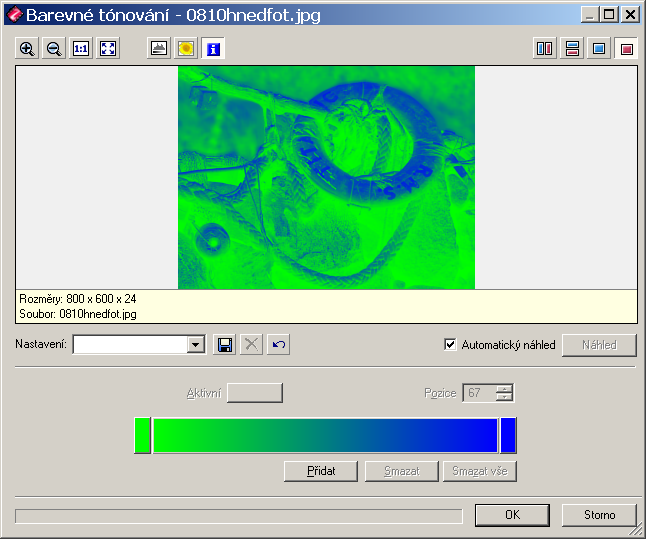Screen dimensions: 646x539
Task: Click the zoom out magnifier icon
Action: [x=54, y=48]
